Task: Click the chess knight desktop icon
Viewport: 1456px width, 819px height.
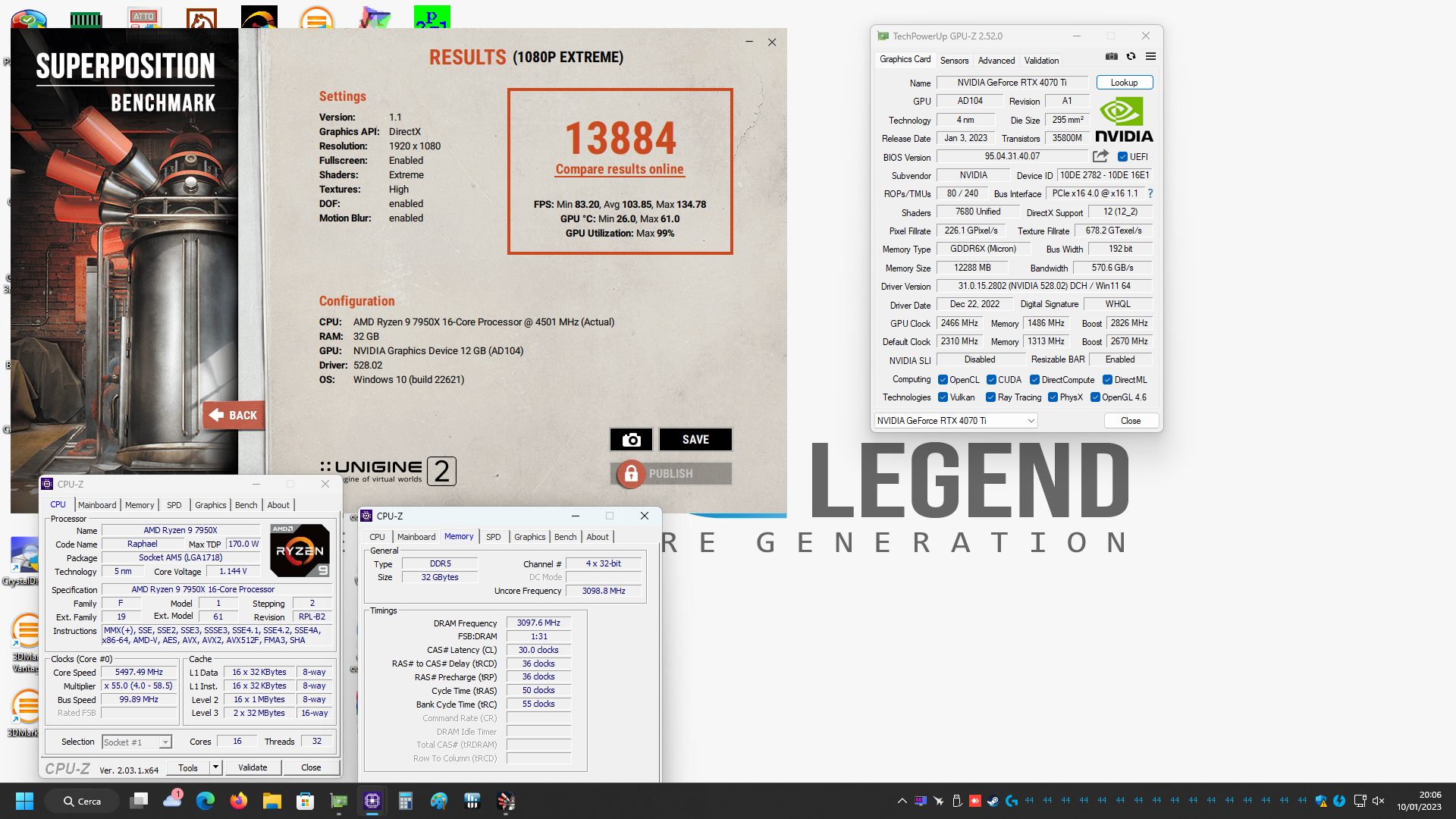Action: pyautogui.click(x=201, y=18)
